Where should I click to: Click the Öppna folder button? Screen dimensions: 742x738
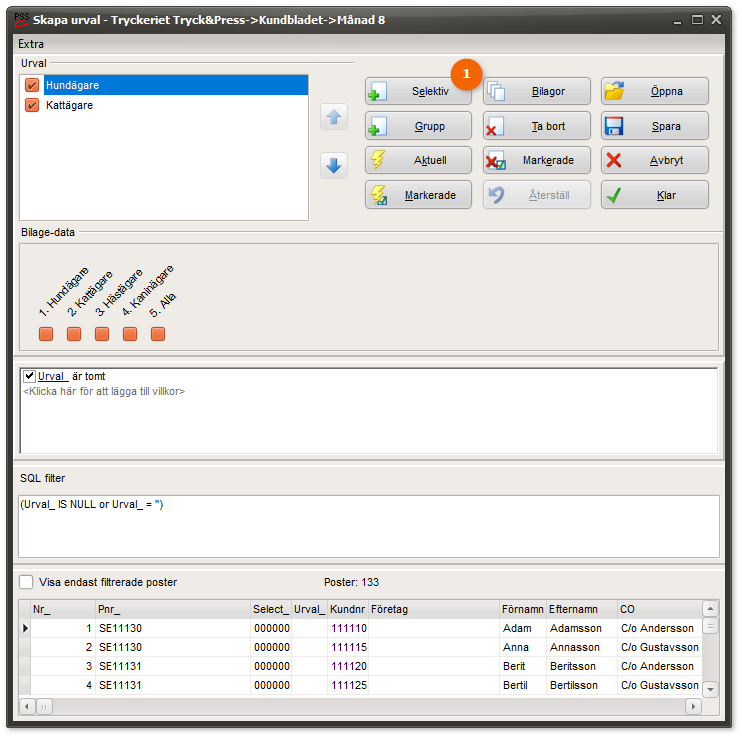[655, 91]
